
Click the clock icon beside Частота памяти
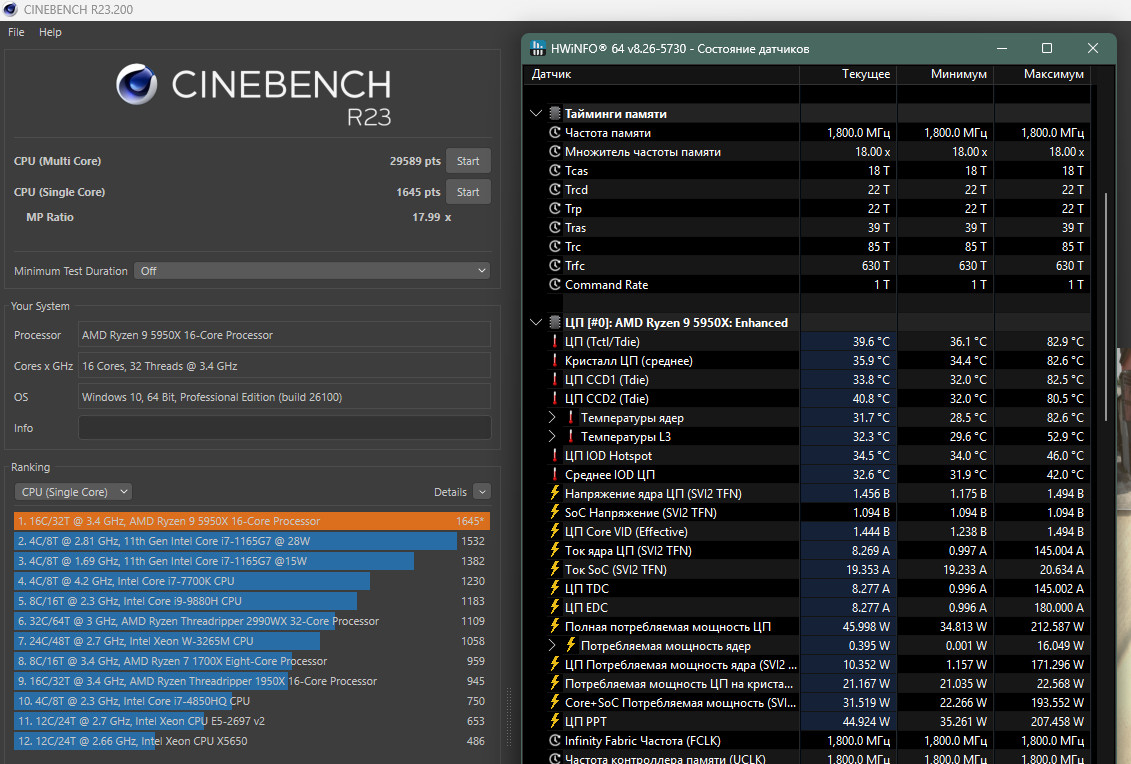pos(555,133)
